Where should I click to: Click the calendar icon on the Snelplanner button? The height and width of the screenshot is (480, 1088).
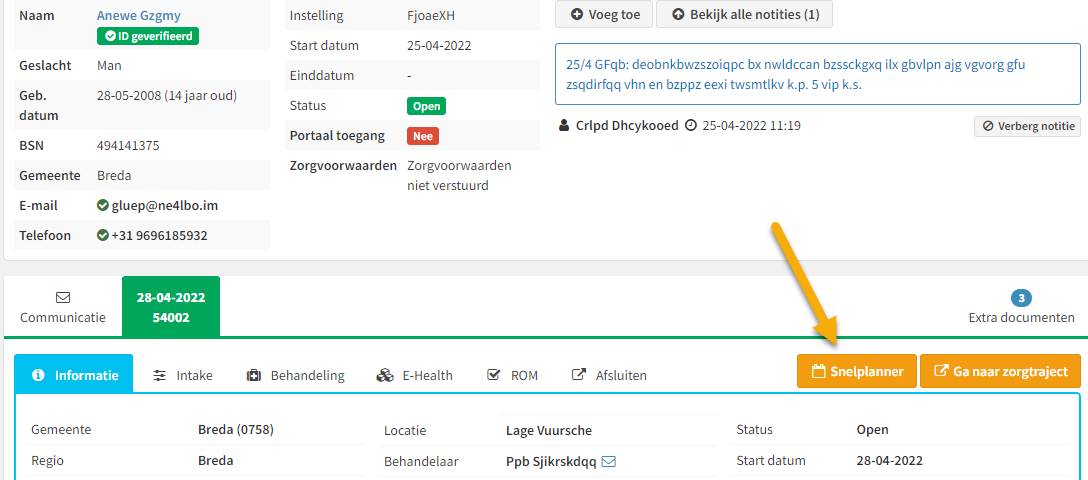[x=819, y=371]
